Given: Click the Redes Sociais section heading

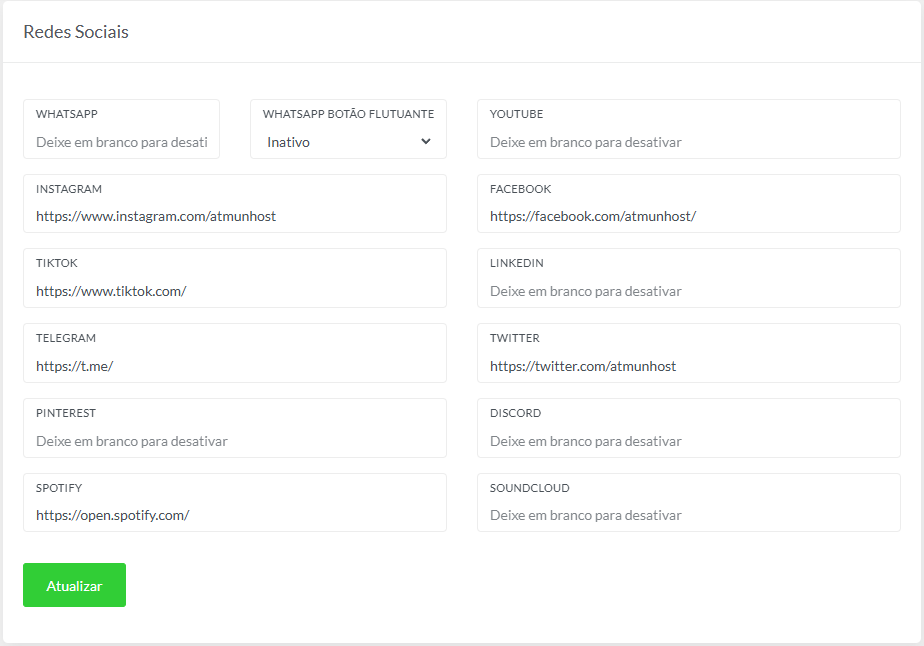Looking at the screenshot, I should [x=76, y=32].
